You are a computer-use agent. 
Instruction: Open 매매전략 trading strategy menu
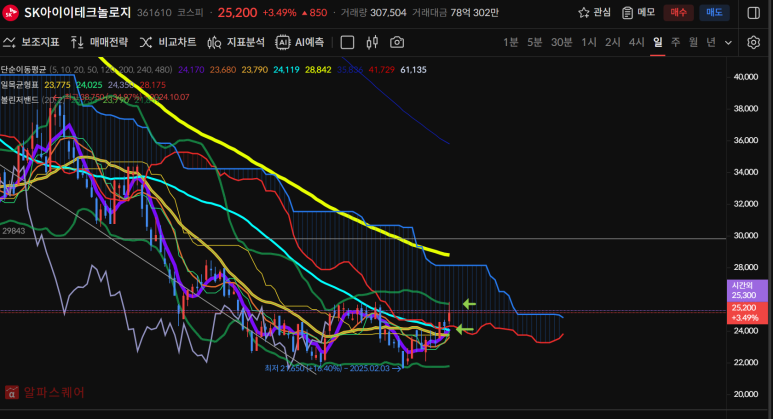99,42
